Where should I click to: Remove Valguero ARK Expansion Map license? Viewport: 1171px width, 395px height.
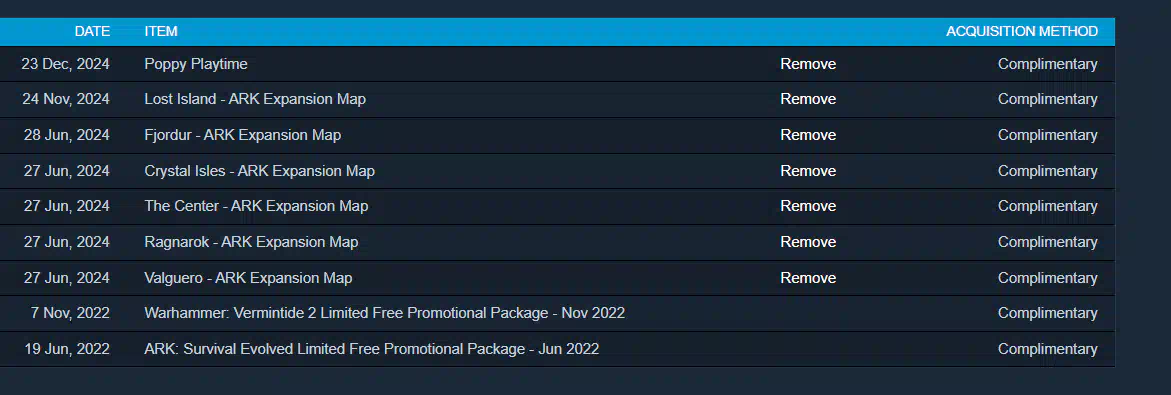(x=808, y=278)
